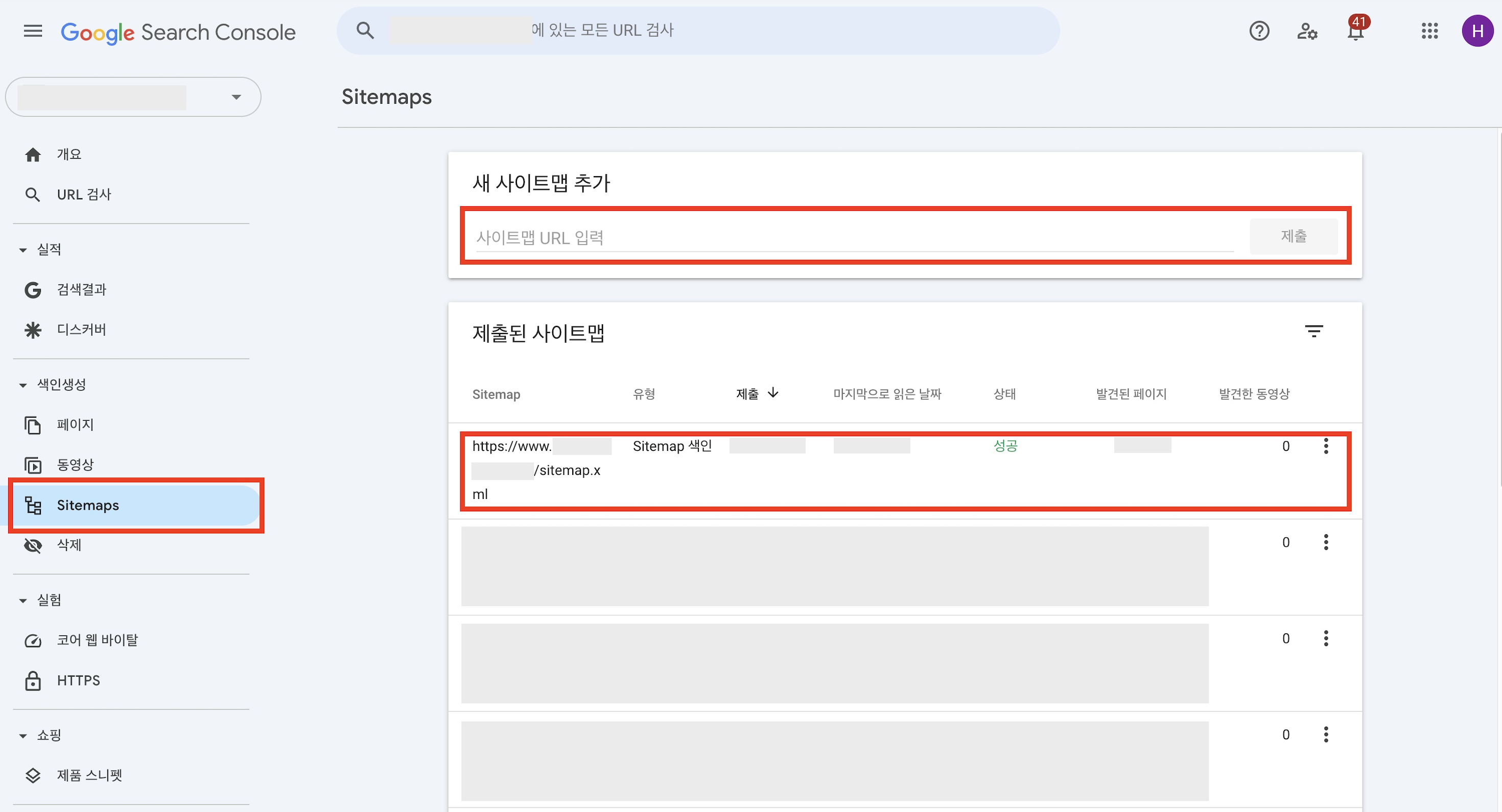Open the three-dot menu for sitemap.xml row
Image resolution: width=1502 pixels, height=812 pixels.
(1326, 446)
